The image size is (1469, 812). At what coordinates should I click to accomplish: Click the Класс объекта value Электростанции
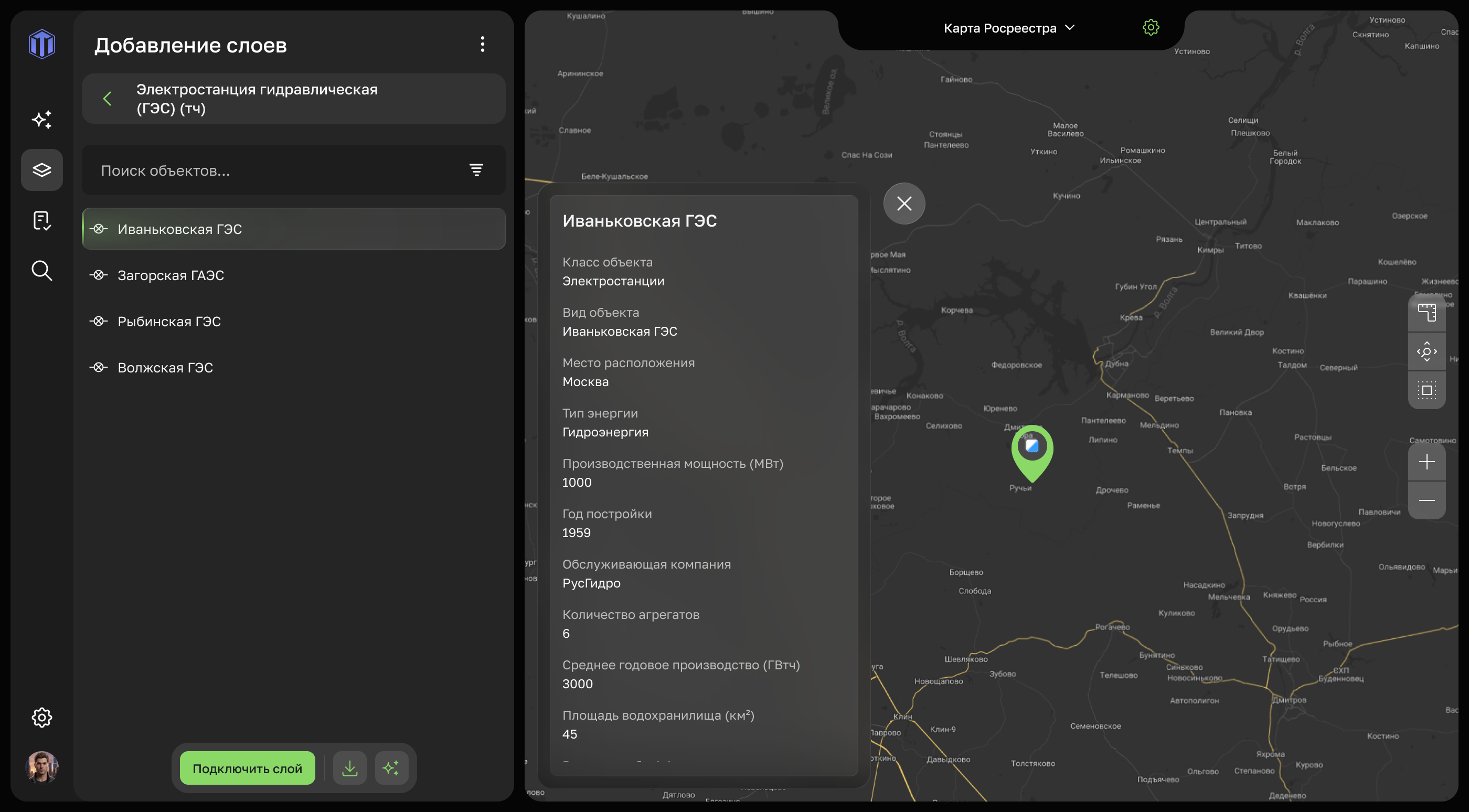pos(613,281)
